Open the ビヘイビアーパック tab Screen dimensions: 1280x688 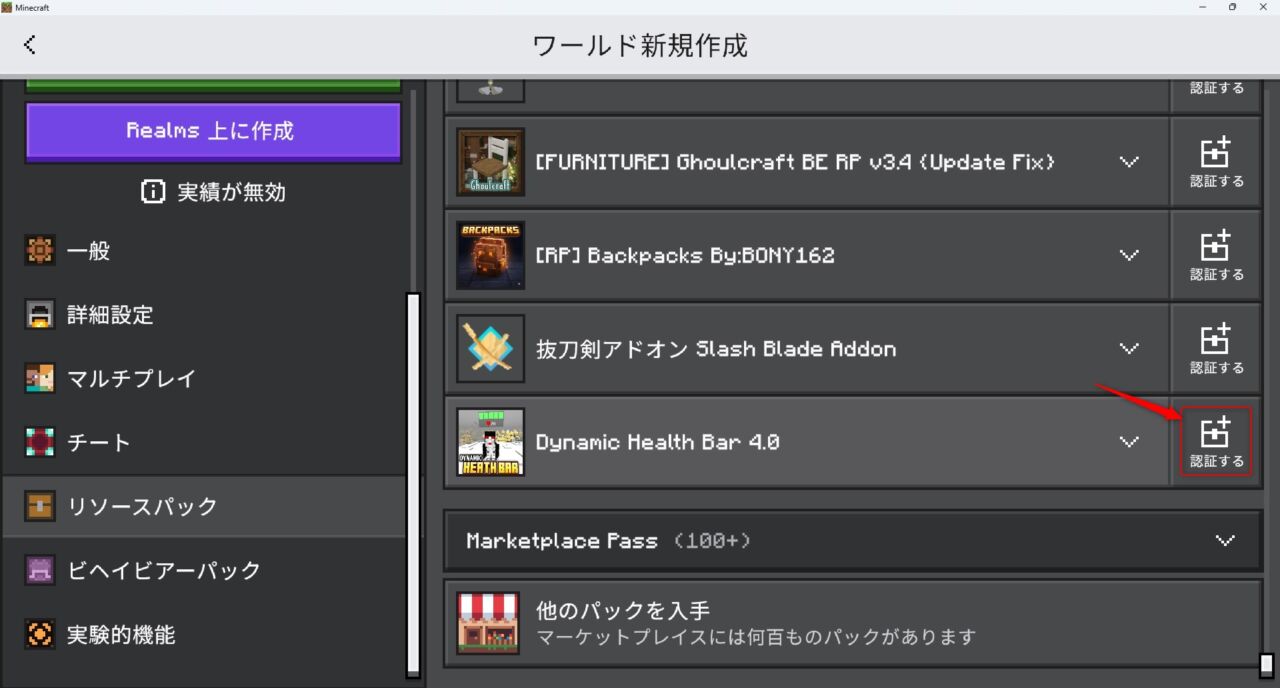click(x=203, y=570)
